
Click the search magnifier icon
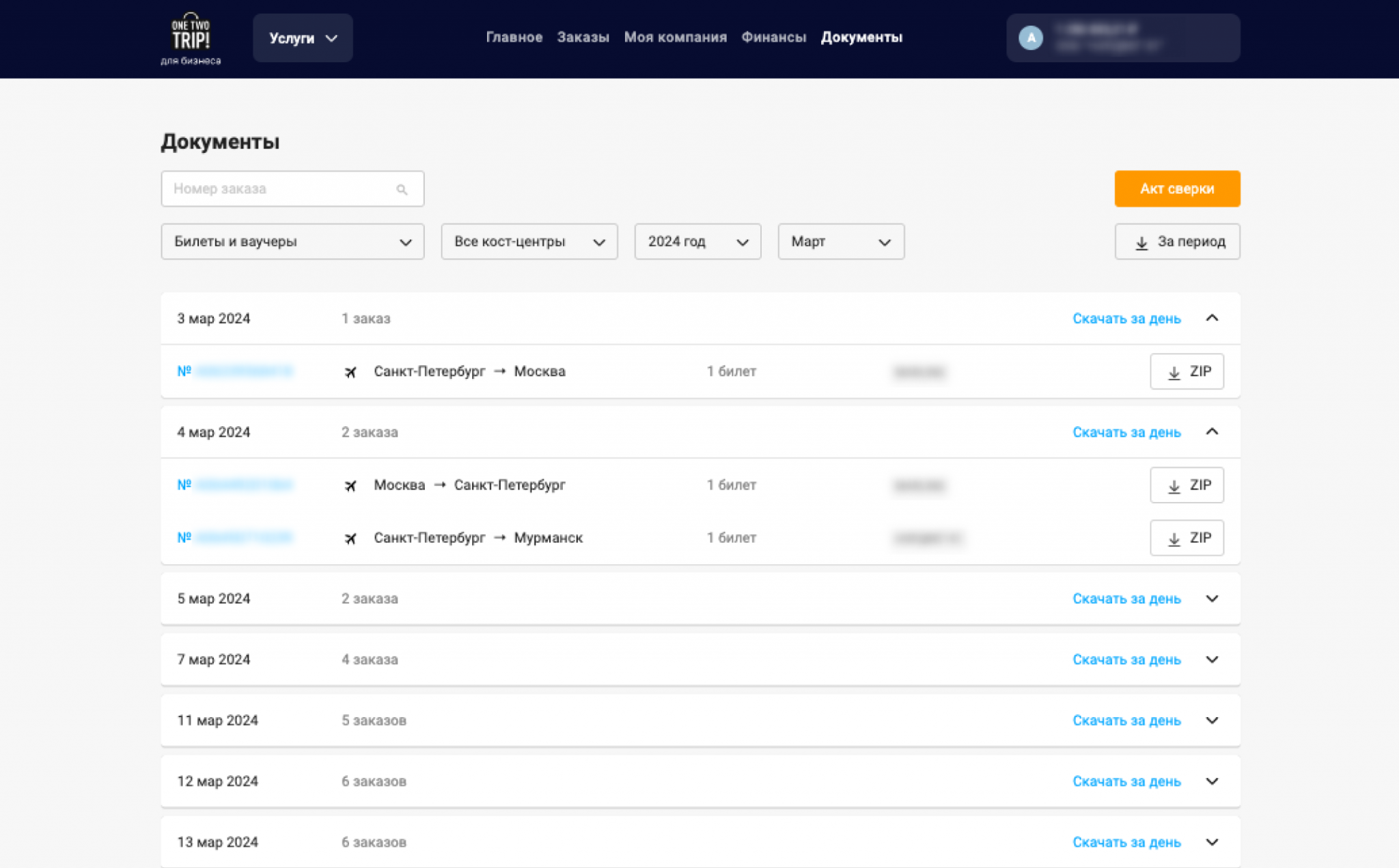coord(402,189)
